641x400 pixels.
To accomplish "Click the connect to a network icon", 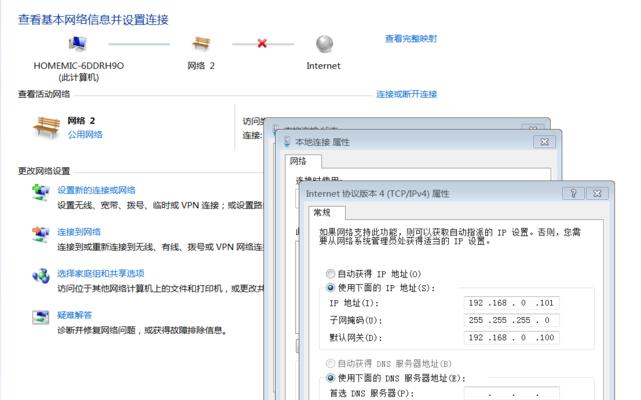I will point(40,234).
